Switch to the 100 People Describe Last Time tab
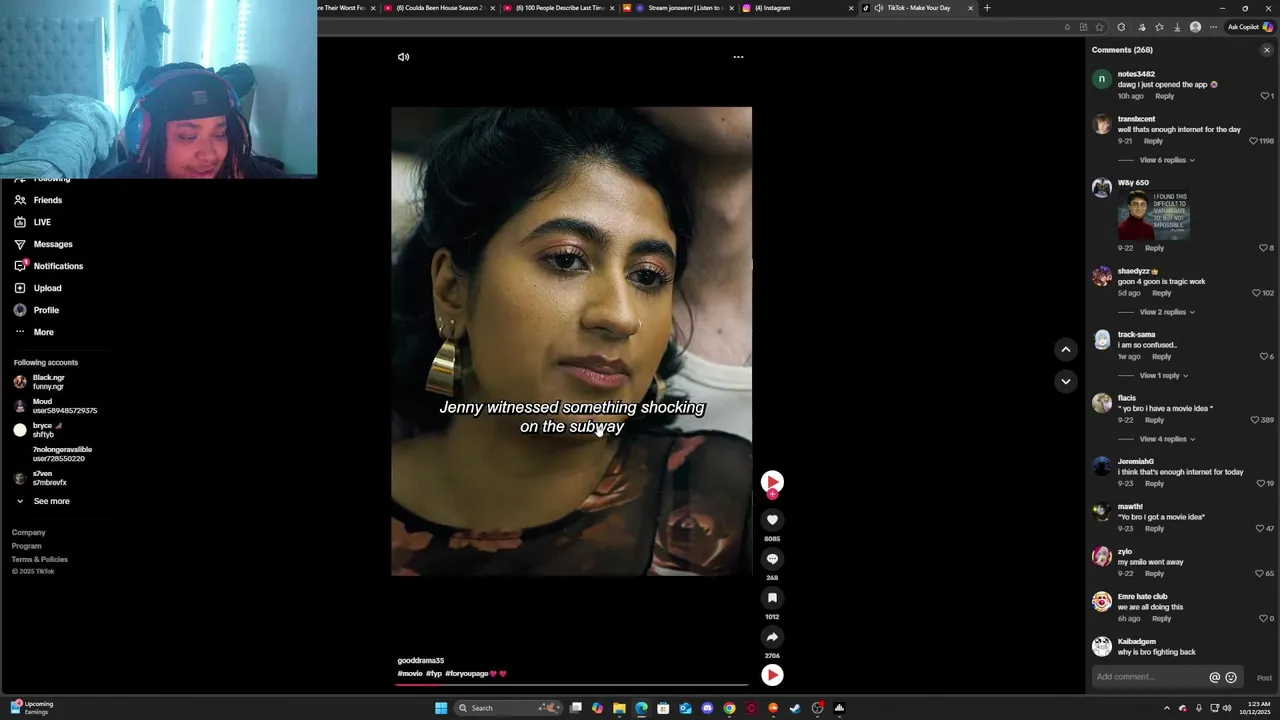The width and height of the screenshot is (1280, 720). pyautogui.click(x=560, y=8)
